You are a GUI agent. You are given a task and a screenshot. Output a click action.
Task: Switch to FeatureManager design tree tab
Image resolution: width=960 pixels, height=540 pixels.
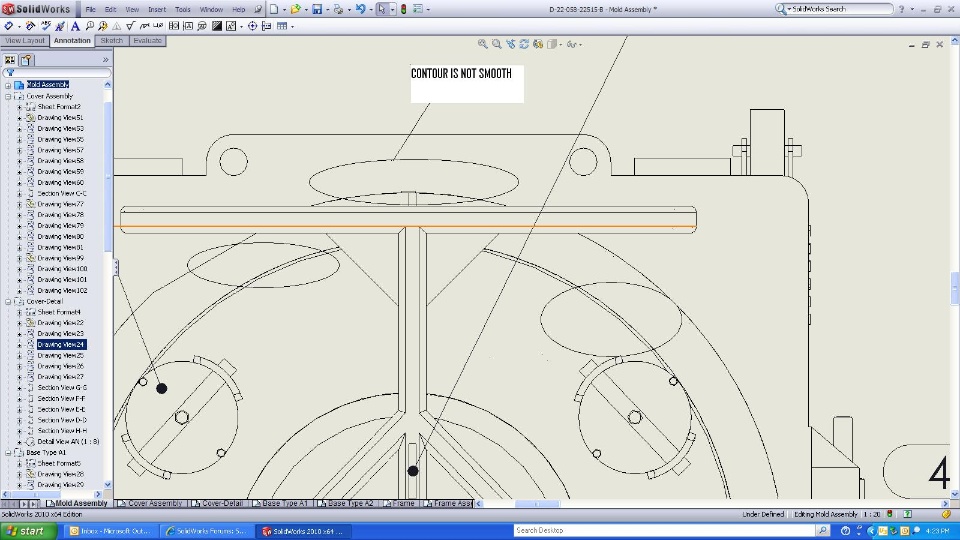pyautogui.click(x=10, y=60)
